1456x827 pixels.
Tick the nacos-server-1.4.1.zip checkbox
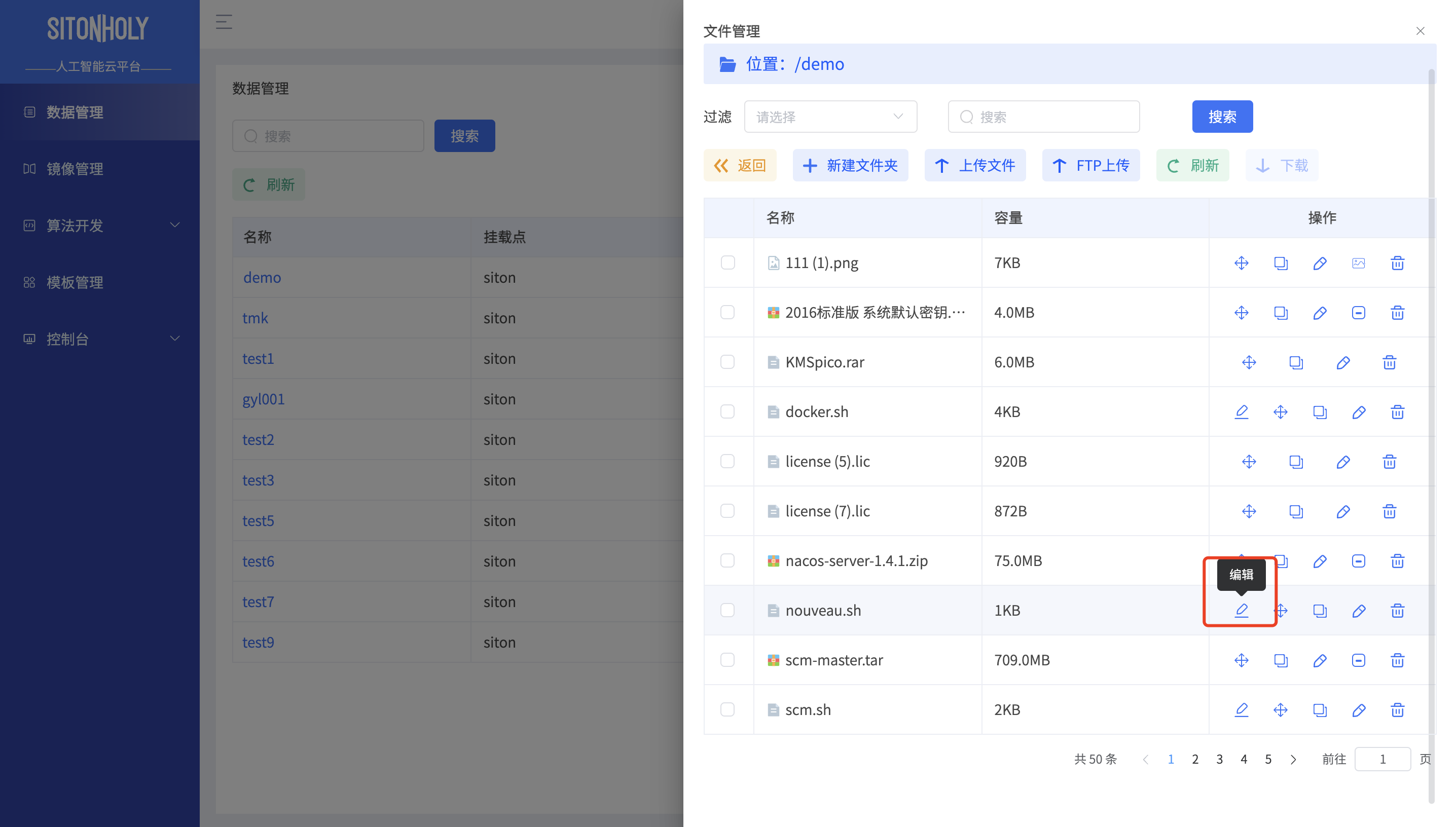727,560
